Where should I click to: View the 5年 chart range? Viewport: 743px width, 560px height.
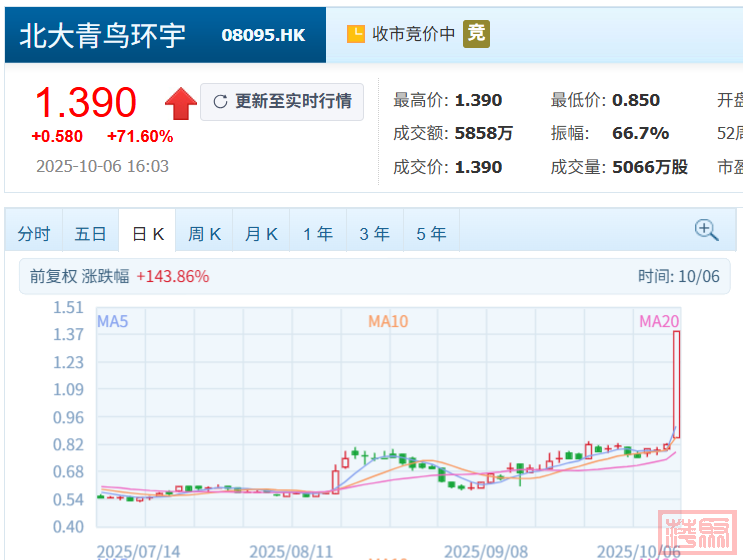(431, 234)
